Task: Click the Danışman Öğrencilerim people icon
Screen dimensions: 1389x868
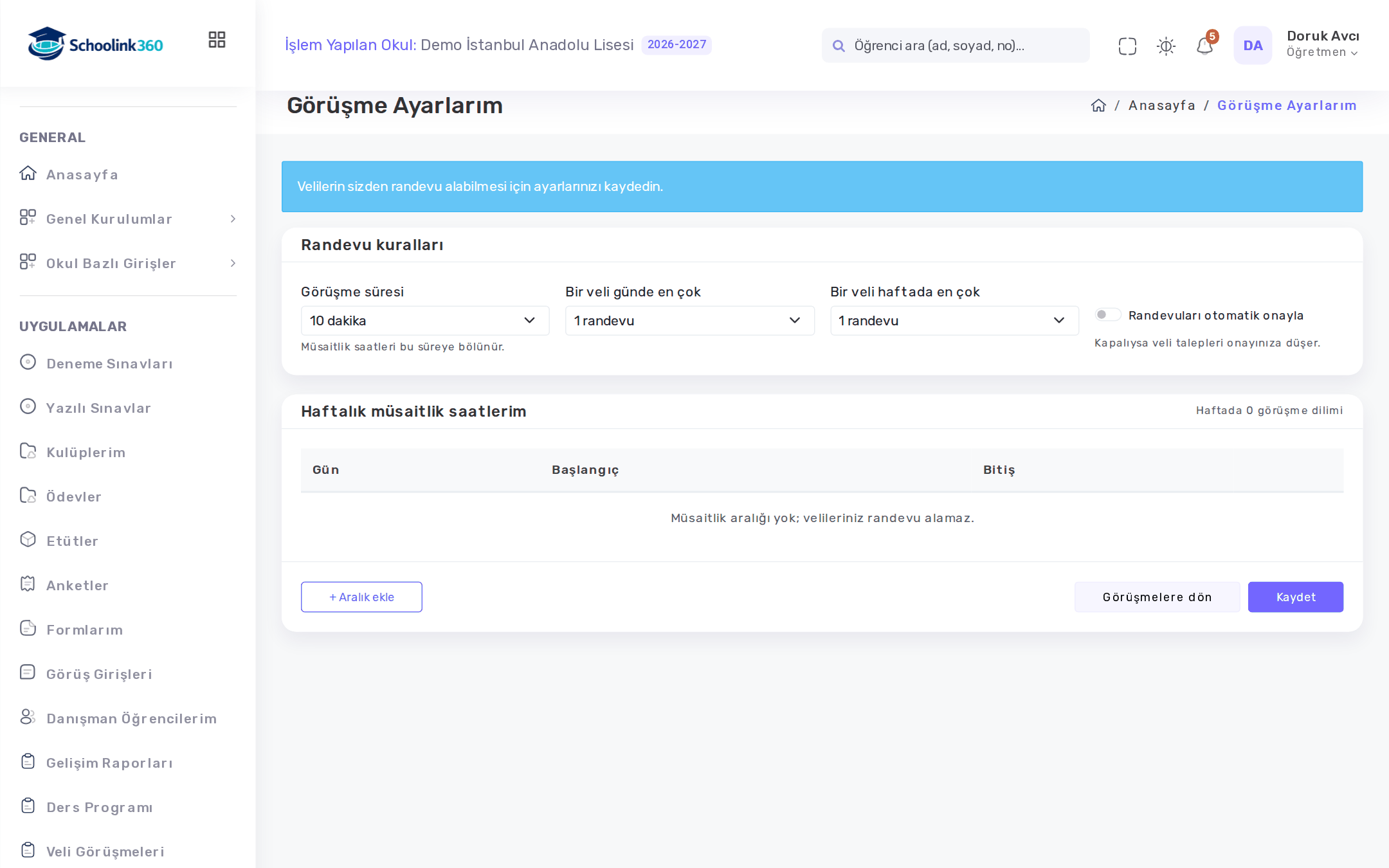Action: (28, 717)
